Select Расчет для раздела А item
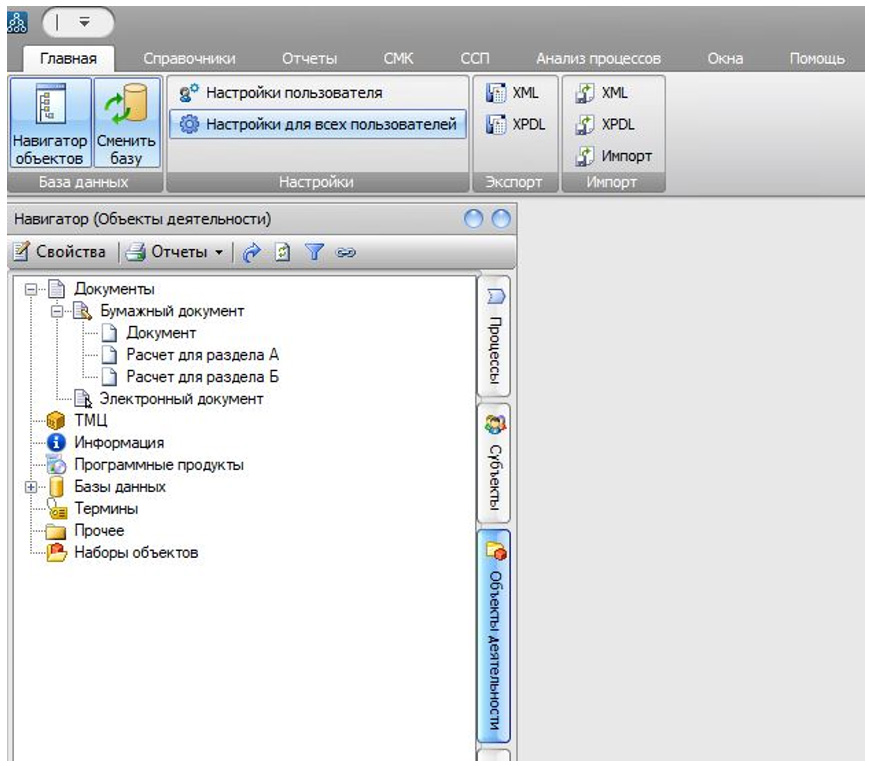869x766 pixels. pos(201,355)
